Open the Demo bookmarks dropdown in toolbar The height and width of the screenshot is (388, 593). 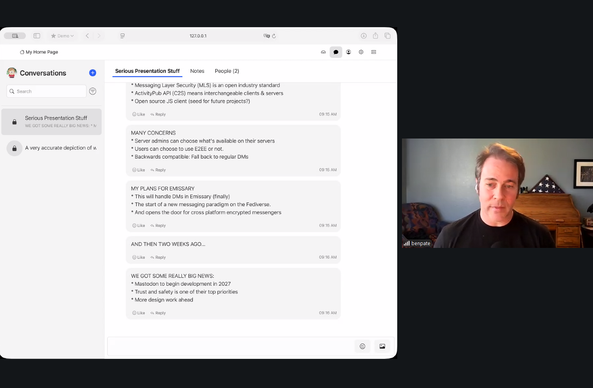click(x=62, y=36)
